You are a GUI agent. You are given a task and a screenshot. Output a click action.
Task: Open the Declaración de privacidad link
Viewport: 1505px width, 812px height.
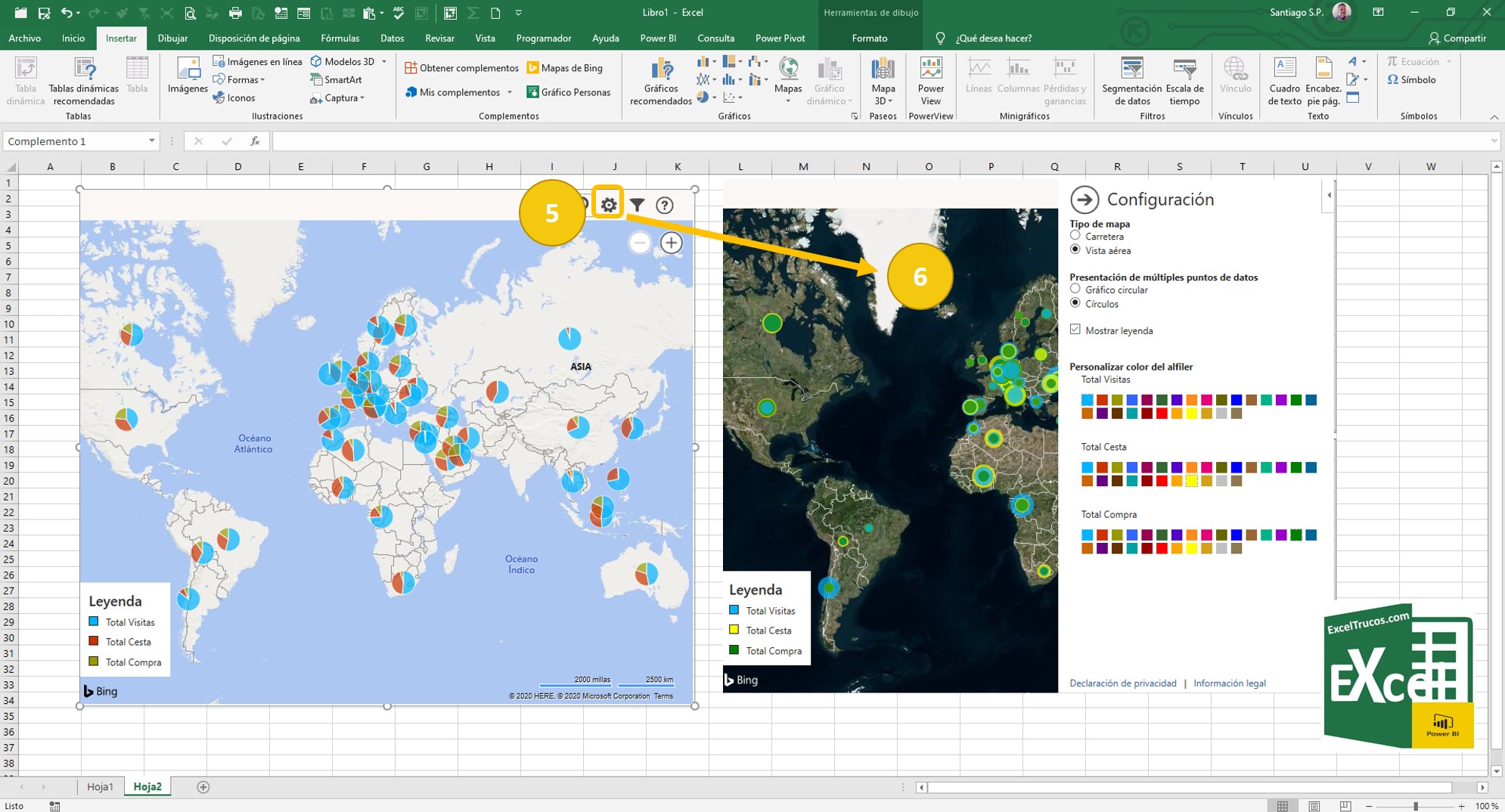click(1124, 683)
